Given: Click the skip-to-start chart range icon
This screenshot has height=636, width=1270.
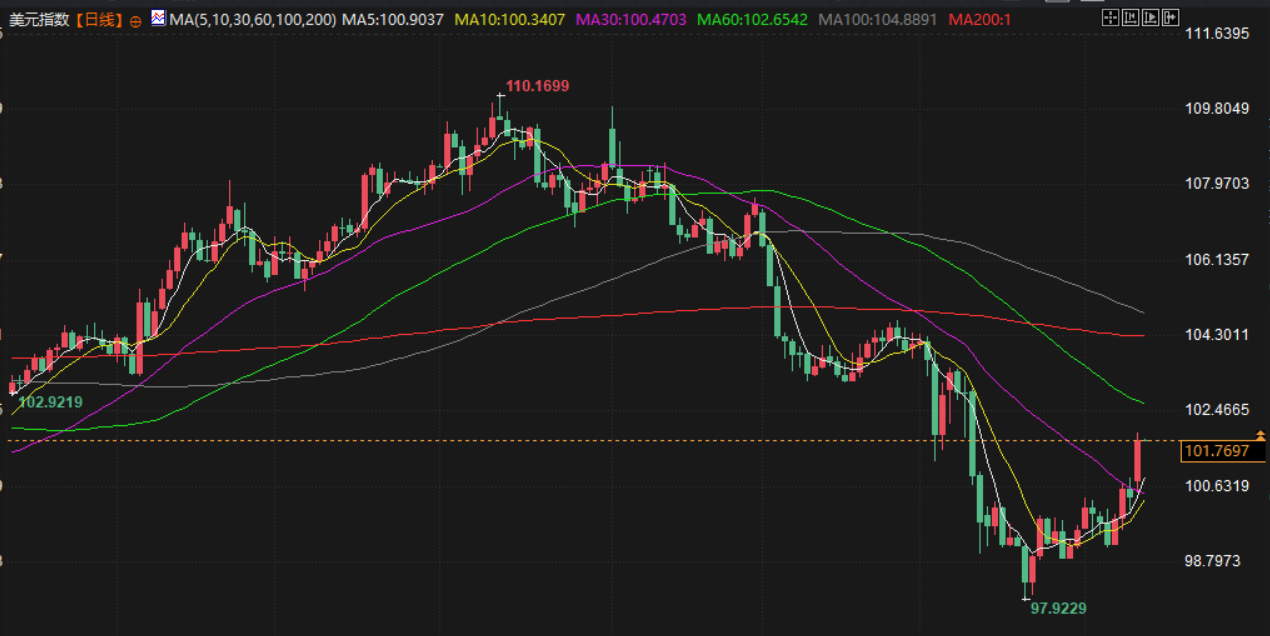Looking at the screenshot, I should 1131,17.
